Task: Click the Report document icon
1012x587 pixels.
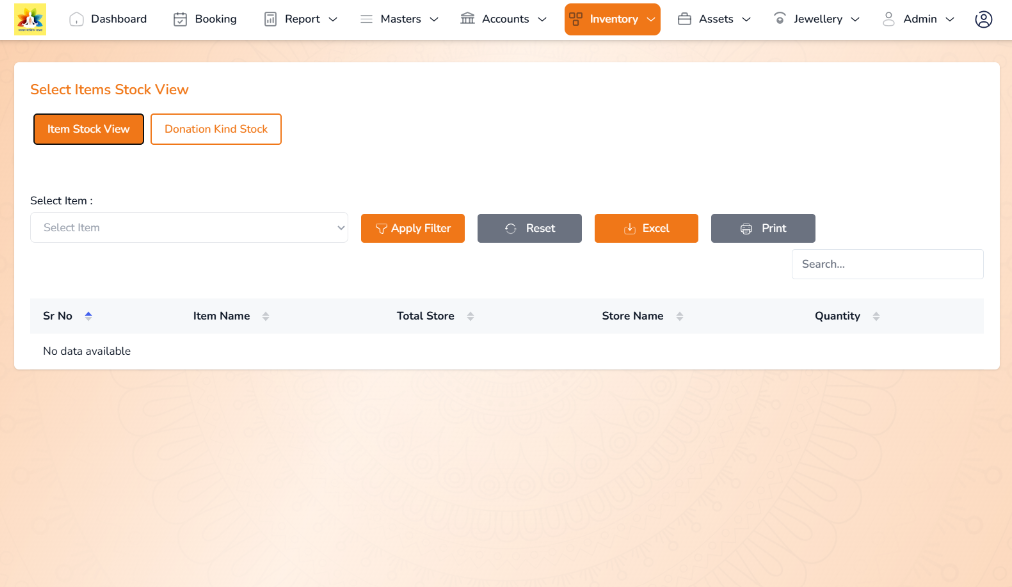Action: tap(270, 19)
